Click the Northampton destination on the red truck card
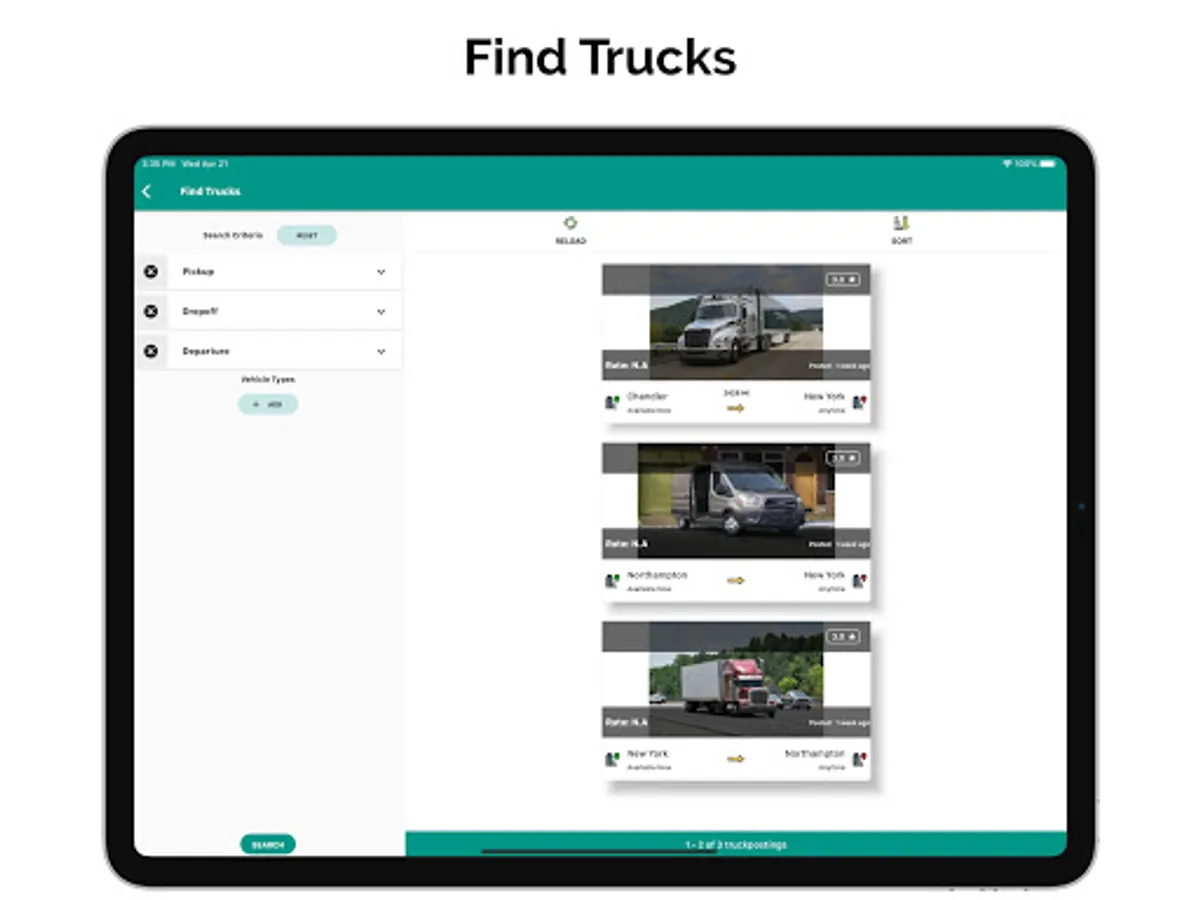The height and width of the screenshot is (900, 1200). coord(815,754)
